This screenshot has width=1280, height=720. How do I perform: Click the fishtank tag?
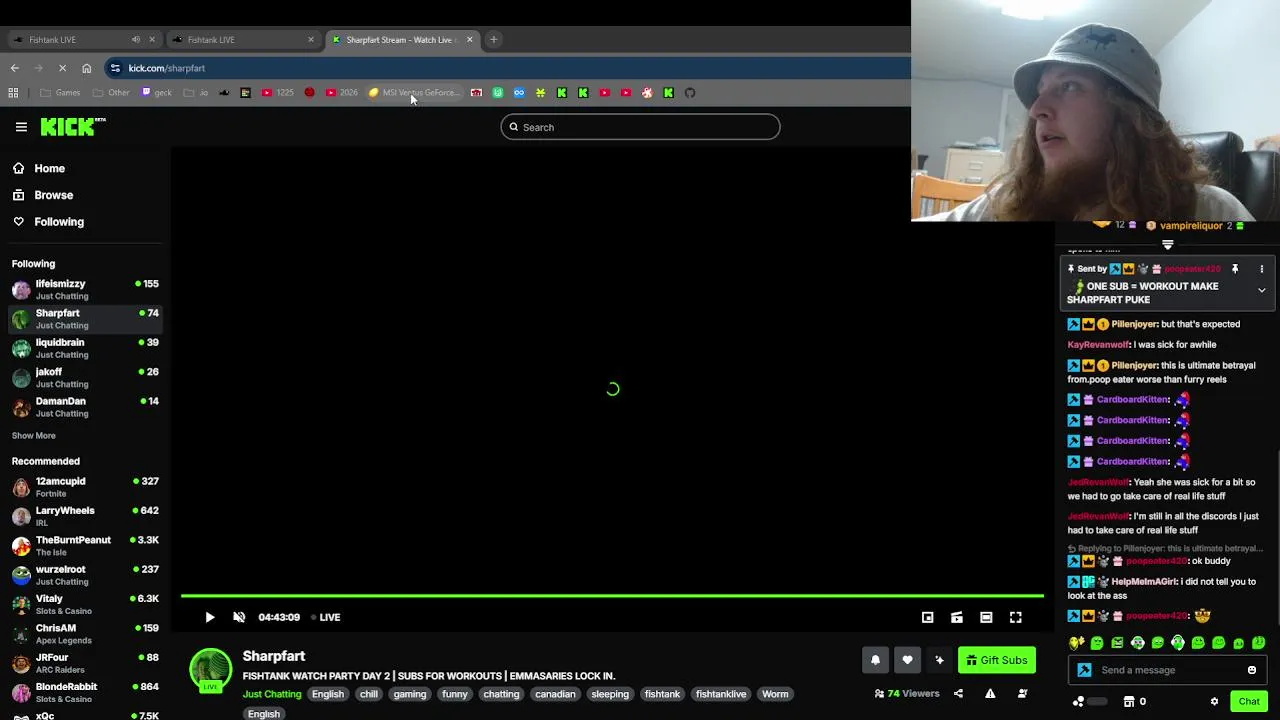[x=662, y=694]
